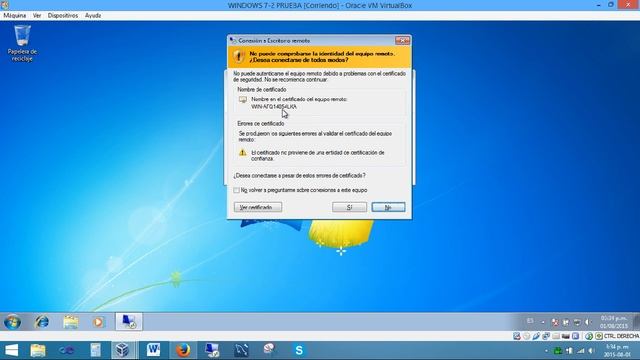
Task: Click the Windows 8 host Start button
Action: [x=11, y=350]
